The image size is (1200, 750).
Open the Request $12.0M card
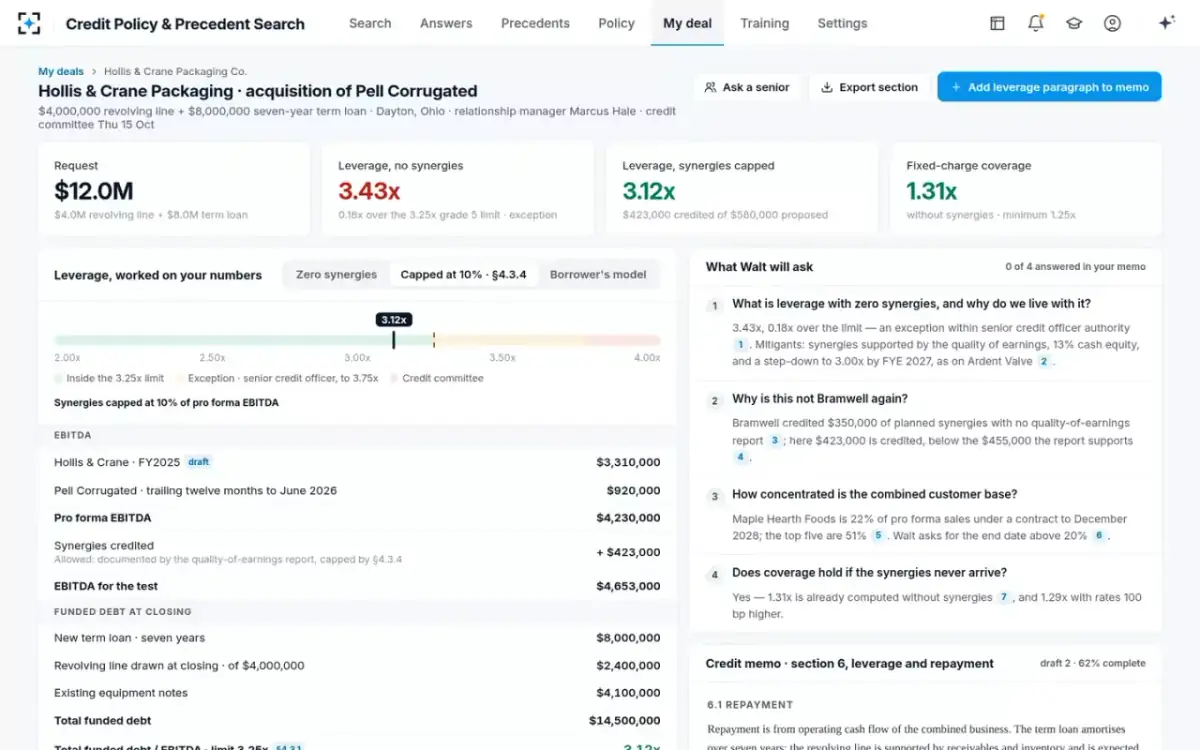[174, 189]
